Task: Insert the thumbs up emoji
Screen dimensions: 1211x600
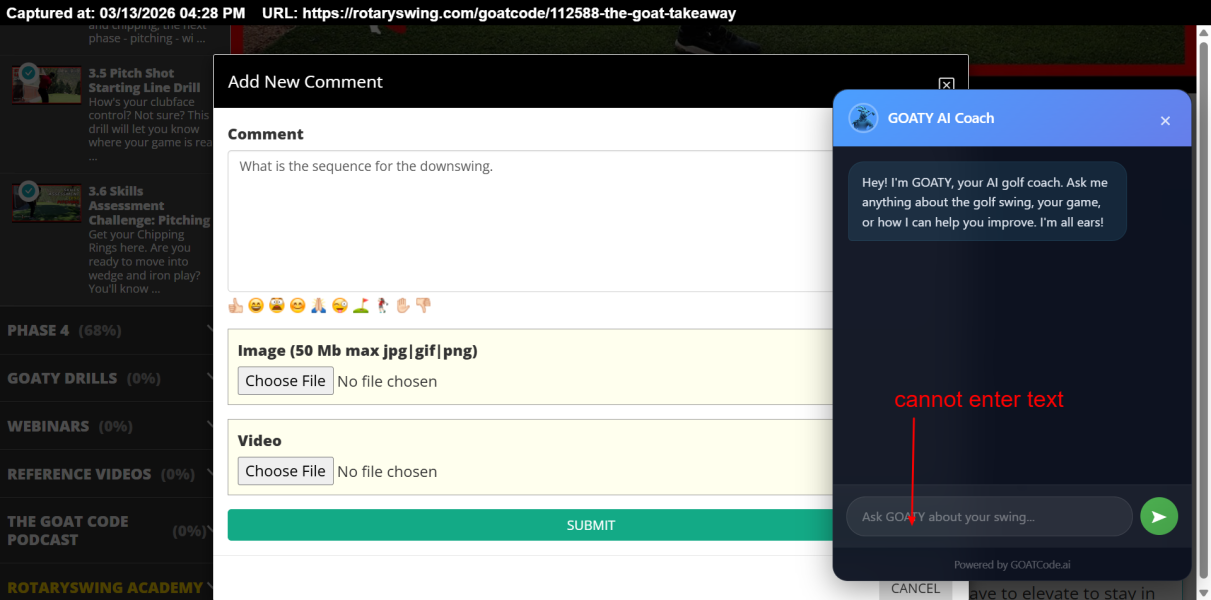Action: click(235, 306)
